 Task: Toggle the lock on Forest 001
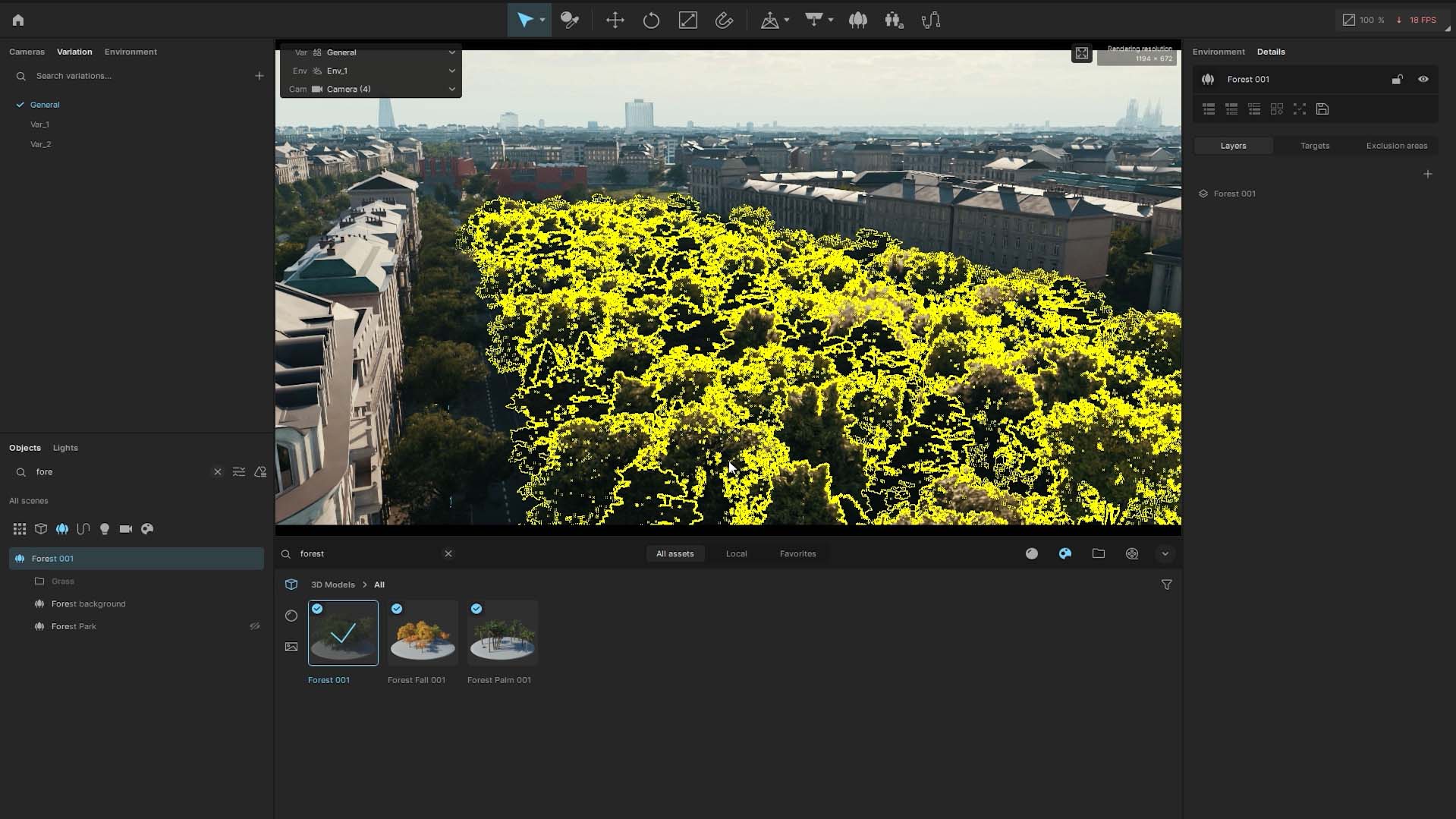[1397, 79]
